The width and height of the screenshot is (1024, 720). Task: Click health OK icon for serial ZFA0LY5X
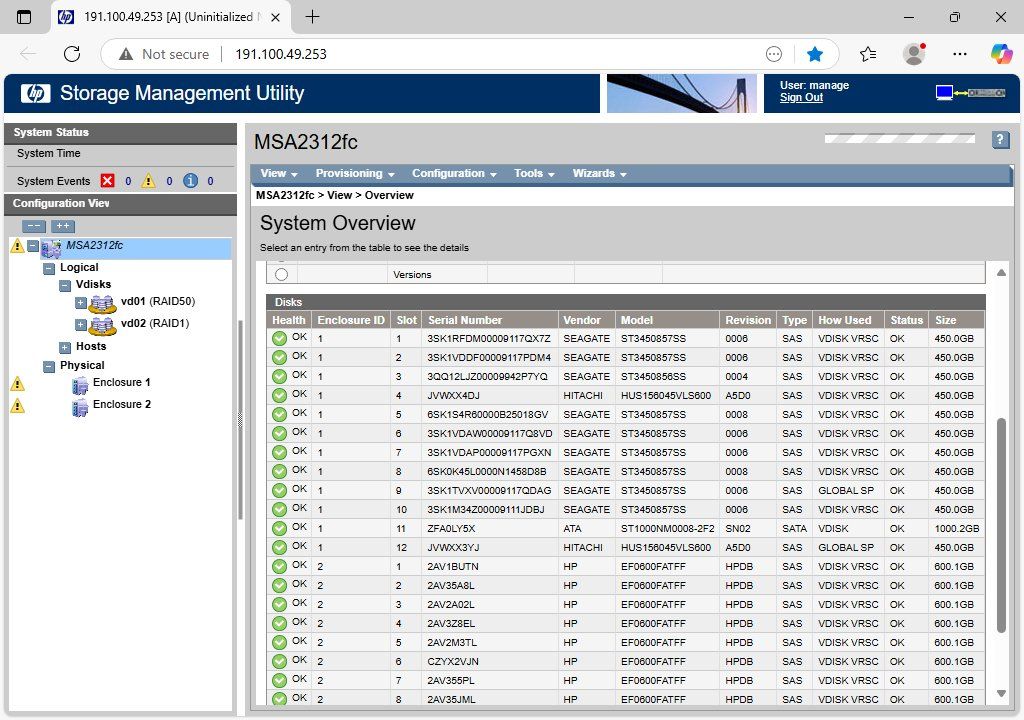tap(280, 529)
